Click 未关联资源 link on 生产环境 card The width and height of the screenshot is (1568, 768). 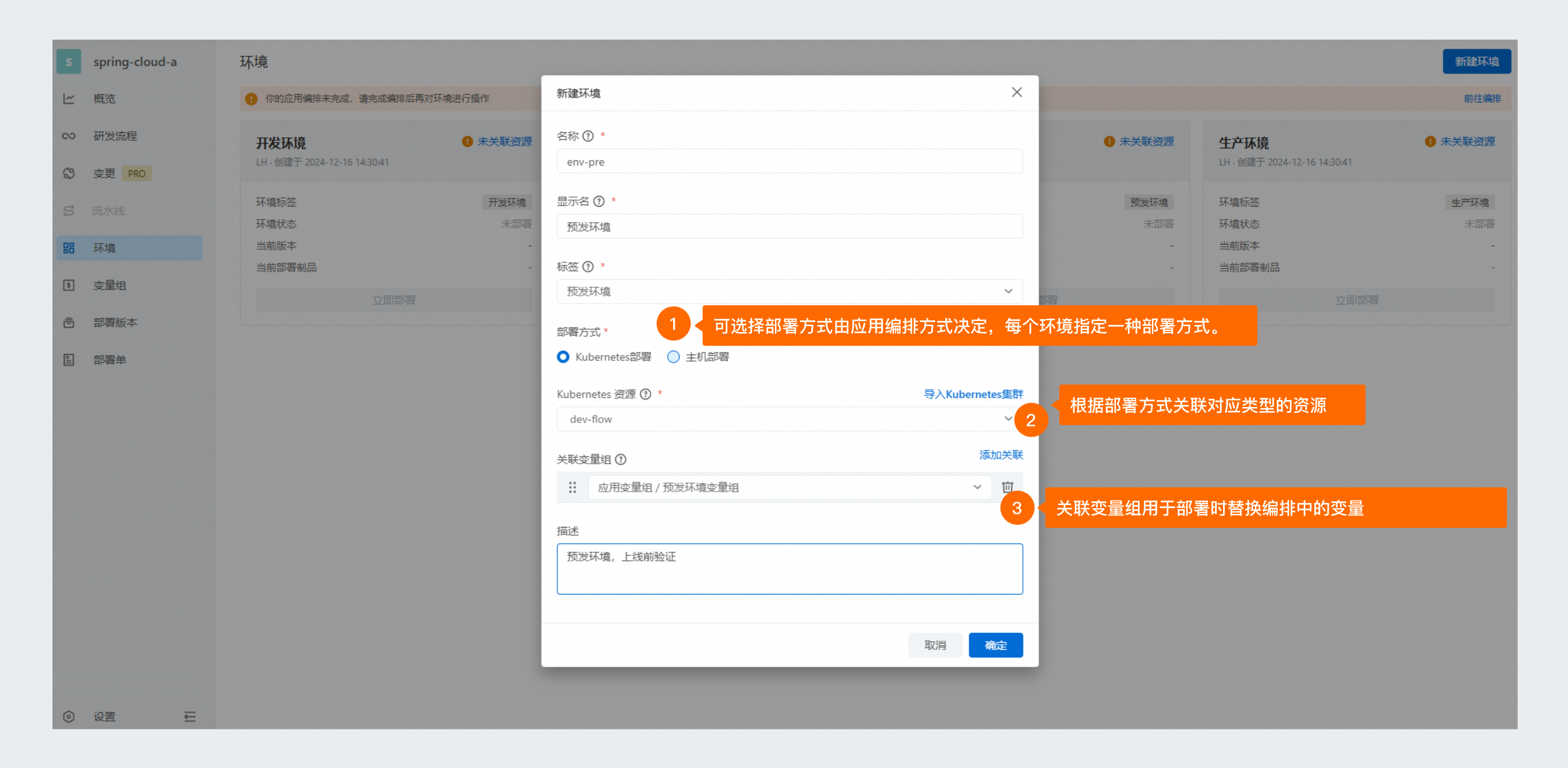coord(1467,141)
